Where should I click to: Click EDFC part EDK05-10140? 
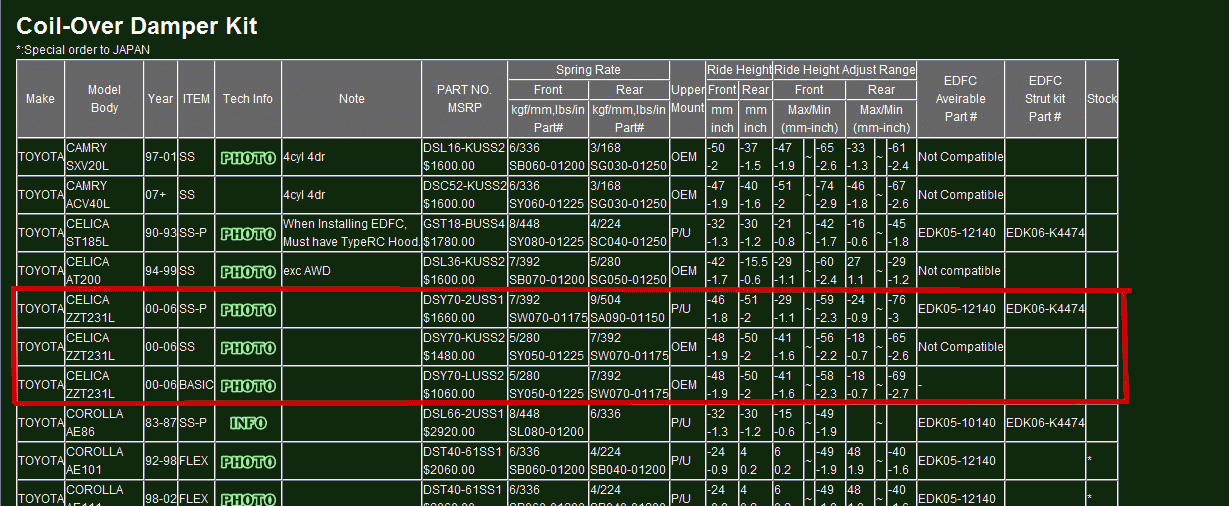(957, 423)
